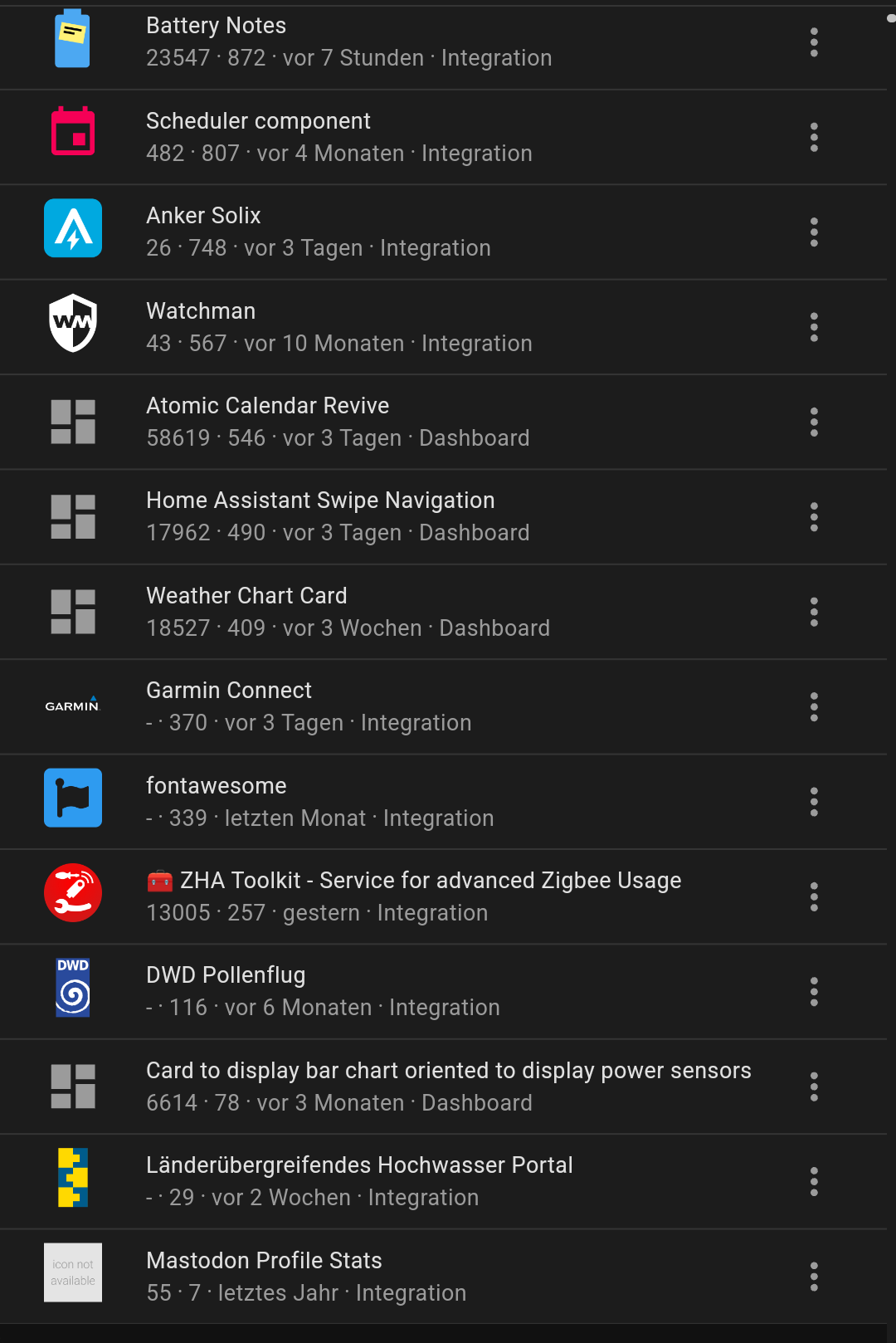
Task: Open overflow menu for Battery Notes
Action: pos(814,42)
